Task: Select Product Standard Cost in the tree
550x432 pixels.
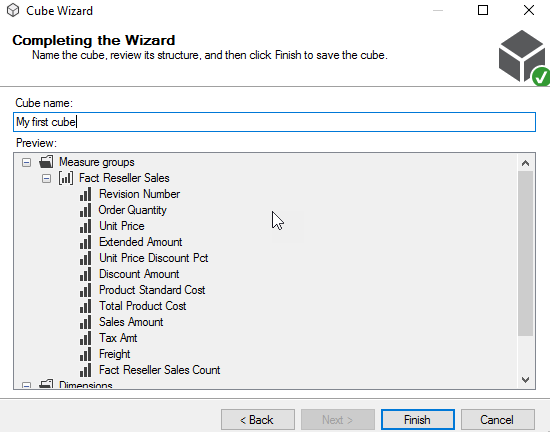Action: [152, 290]
